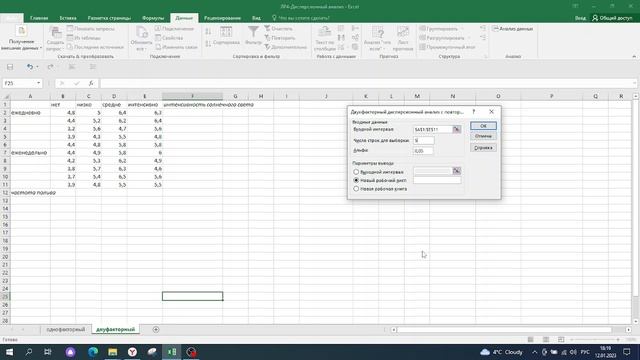
Task: Click the Вход sign-in link
Action: (x=580, y=18)
